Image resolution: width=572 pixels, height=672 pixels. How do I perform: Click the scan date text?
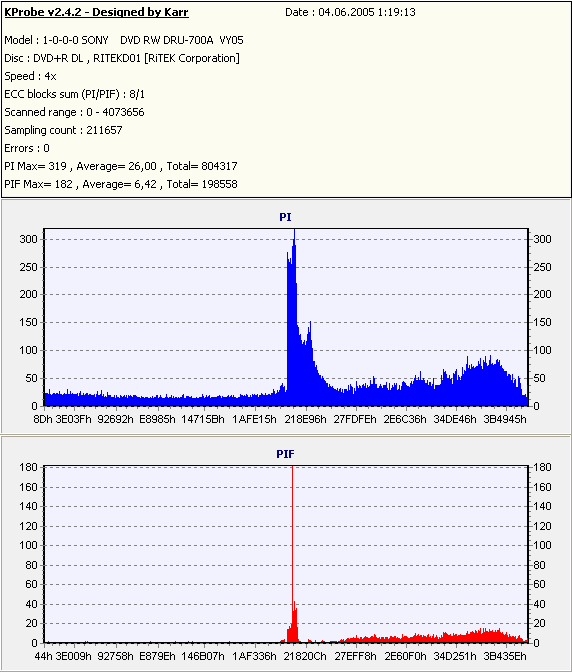tap(350, 12)
